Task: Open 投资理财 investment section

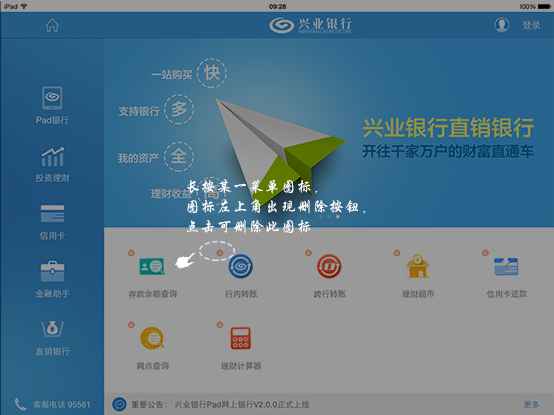Action: pyautogui.click(x=52, y=165)
